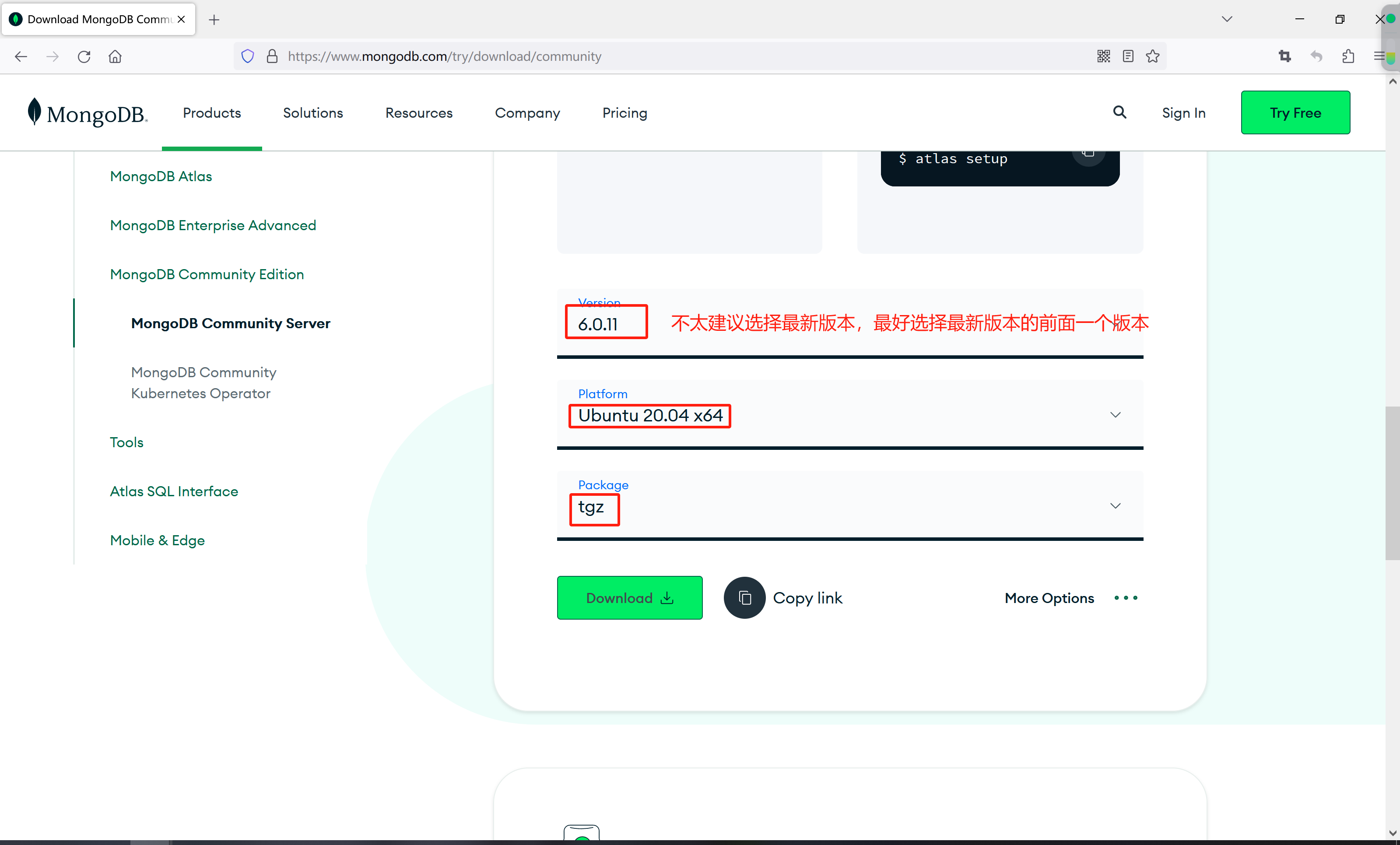Image resolution: width=1400 pixels, height=845 pixels.
Task: Open MongoDB Enterprise Advanced link
Action: [x=213, y=226]
